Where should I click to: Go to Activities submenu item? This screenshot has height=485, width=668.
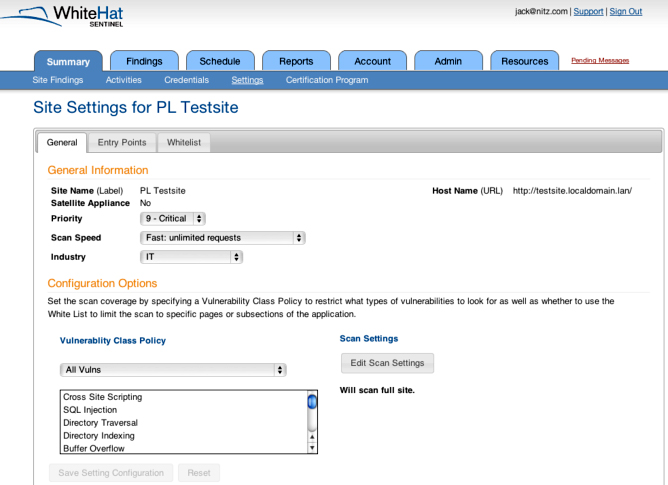(124, 80)
